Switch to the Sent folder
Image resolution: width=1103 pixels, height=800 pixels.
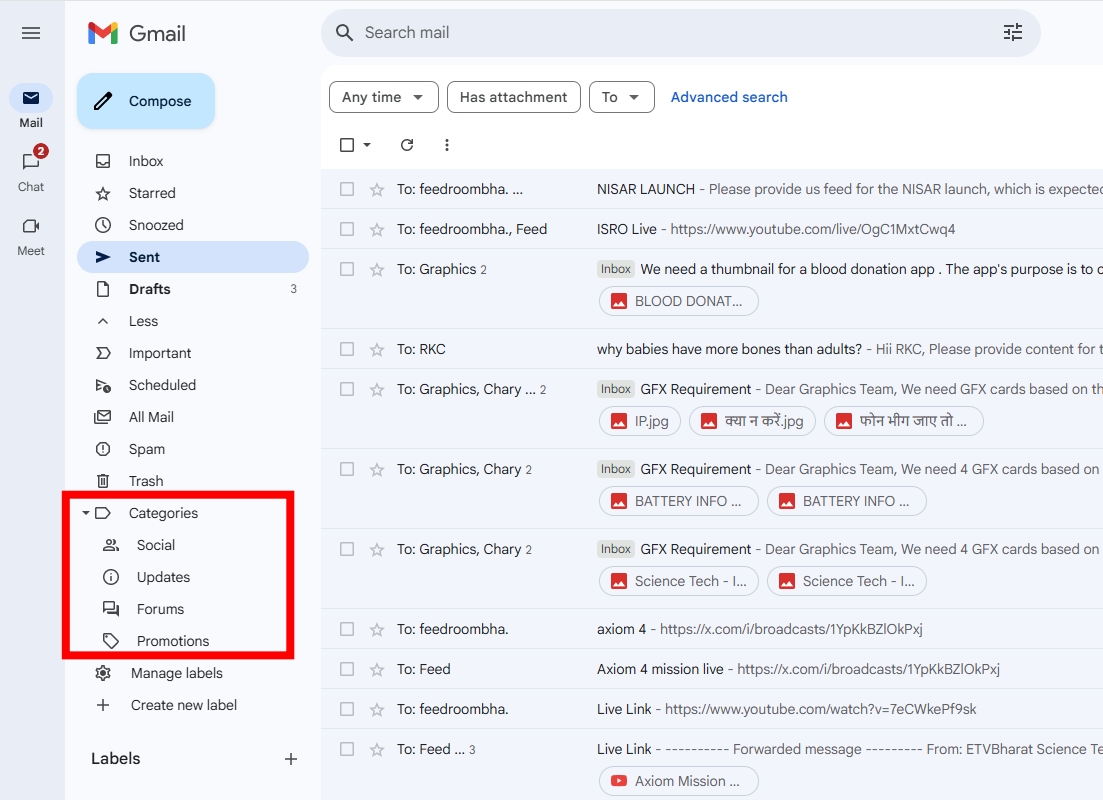pyautogui.click(x=143, y=257)
